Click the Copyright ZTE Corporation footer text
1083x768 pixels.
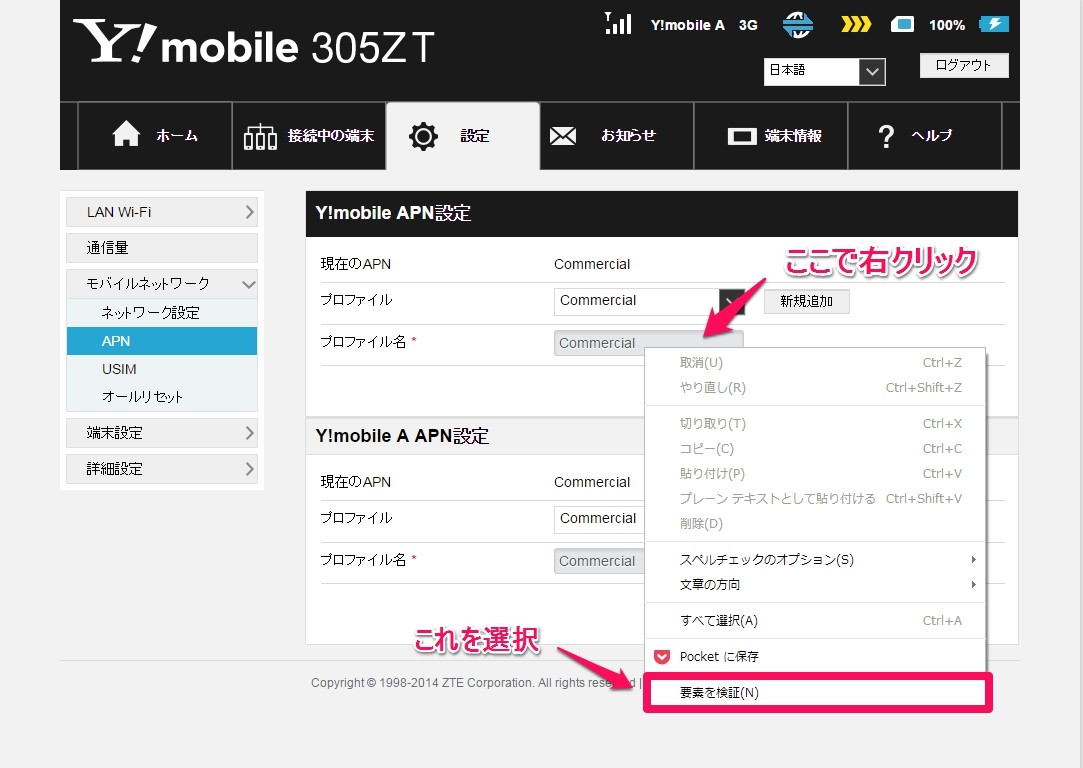[x=473, y=682]
